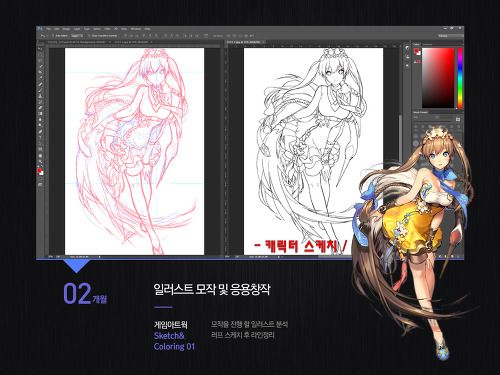Select the Rectangular Marquee tool
This screenshot has height=375, width=500.
click(41, 55)
